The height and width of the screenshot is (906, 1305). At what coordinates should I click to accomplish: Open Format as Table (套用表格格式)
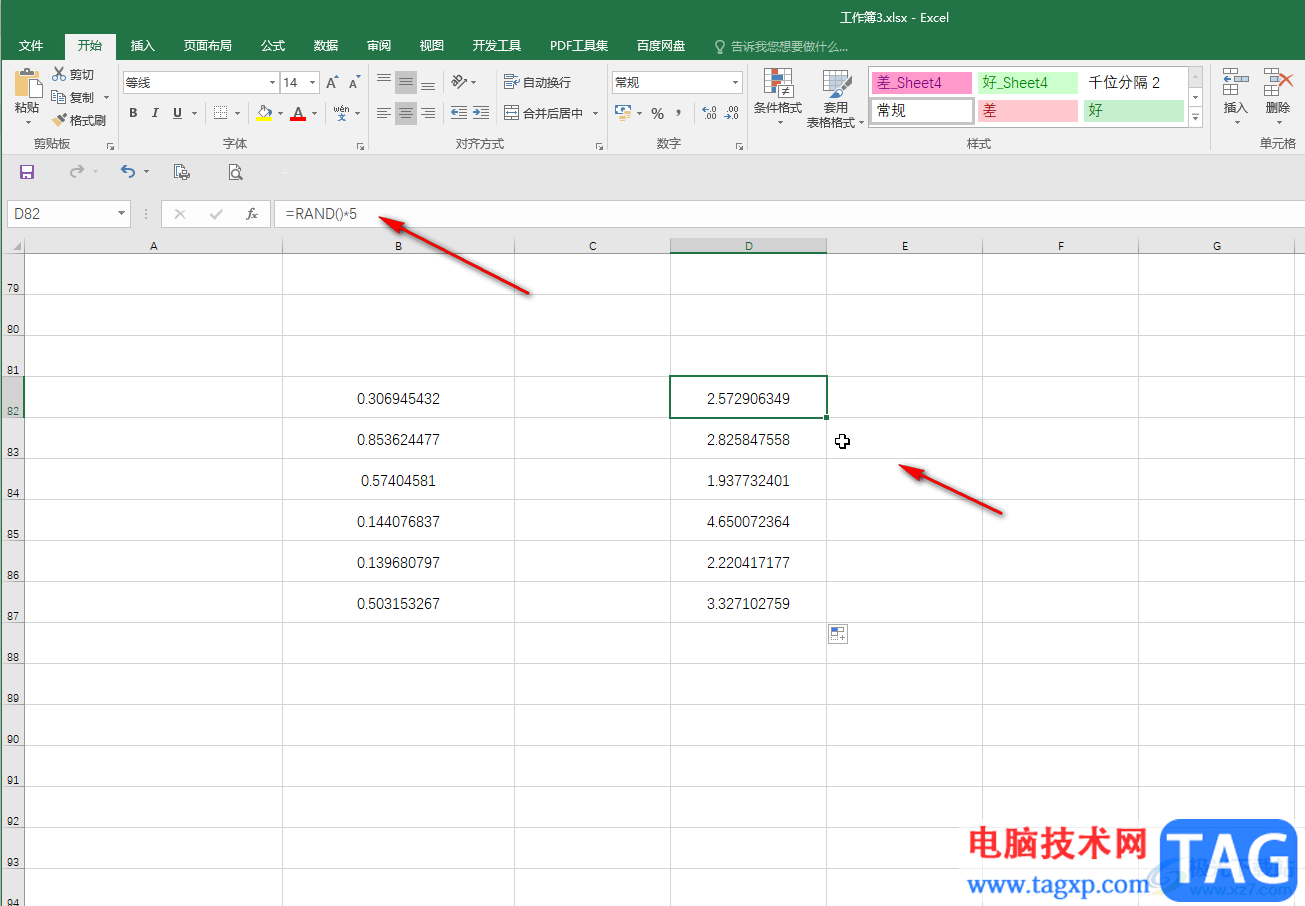(835, 98)
